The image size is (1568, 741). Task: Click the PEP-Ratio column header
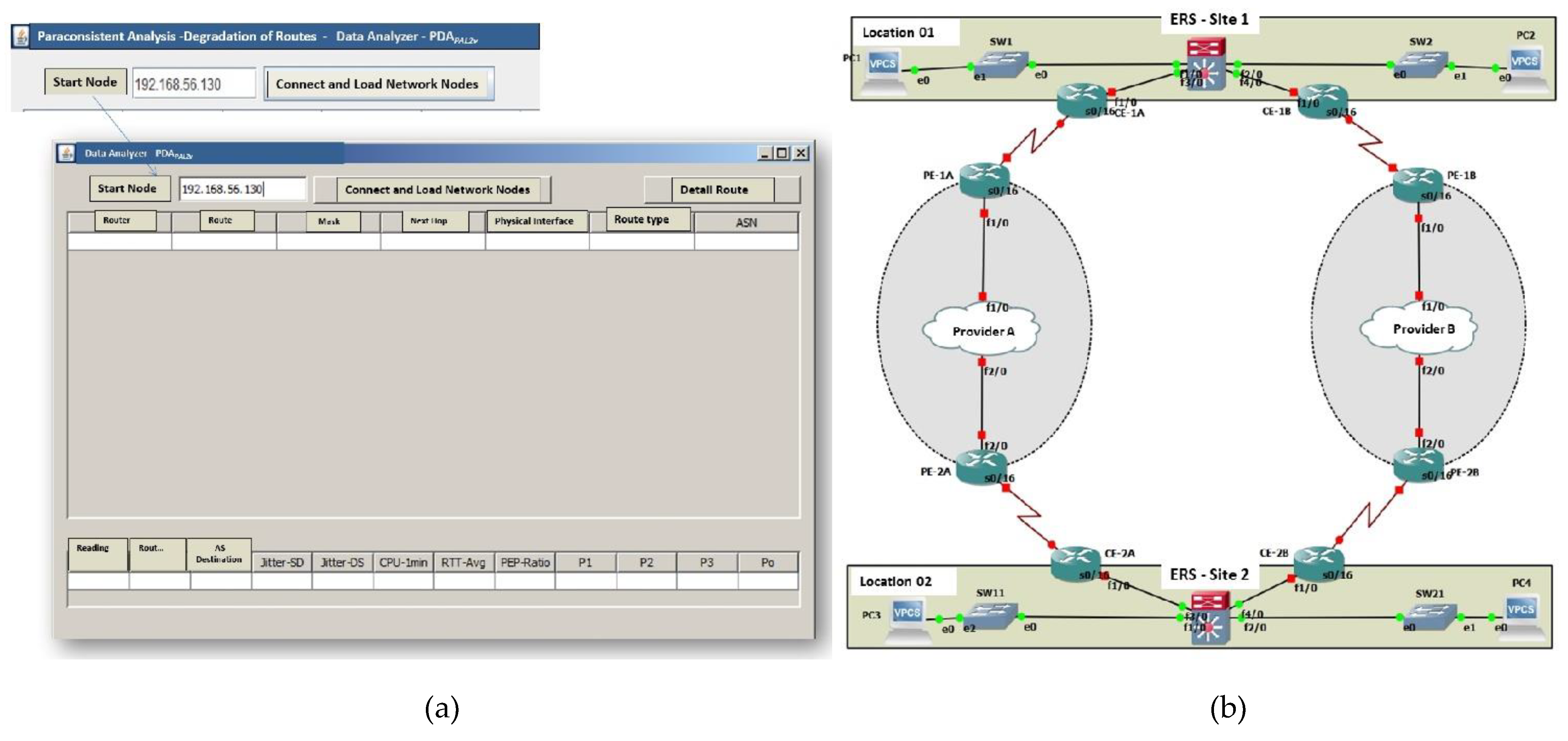525,563
